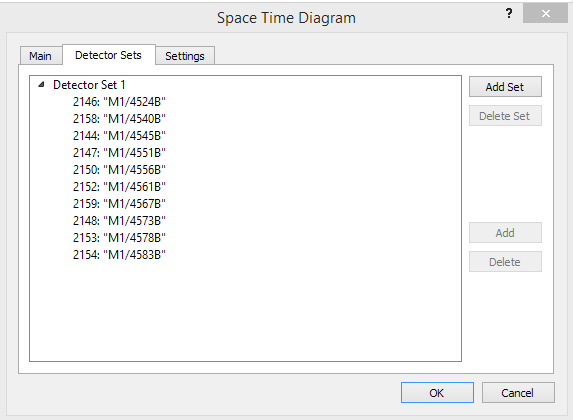This screenshot has width=573, height=420.
Task: Open the Settings tab
Action: click(x=185, y=56)
